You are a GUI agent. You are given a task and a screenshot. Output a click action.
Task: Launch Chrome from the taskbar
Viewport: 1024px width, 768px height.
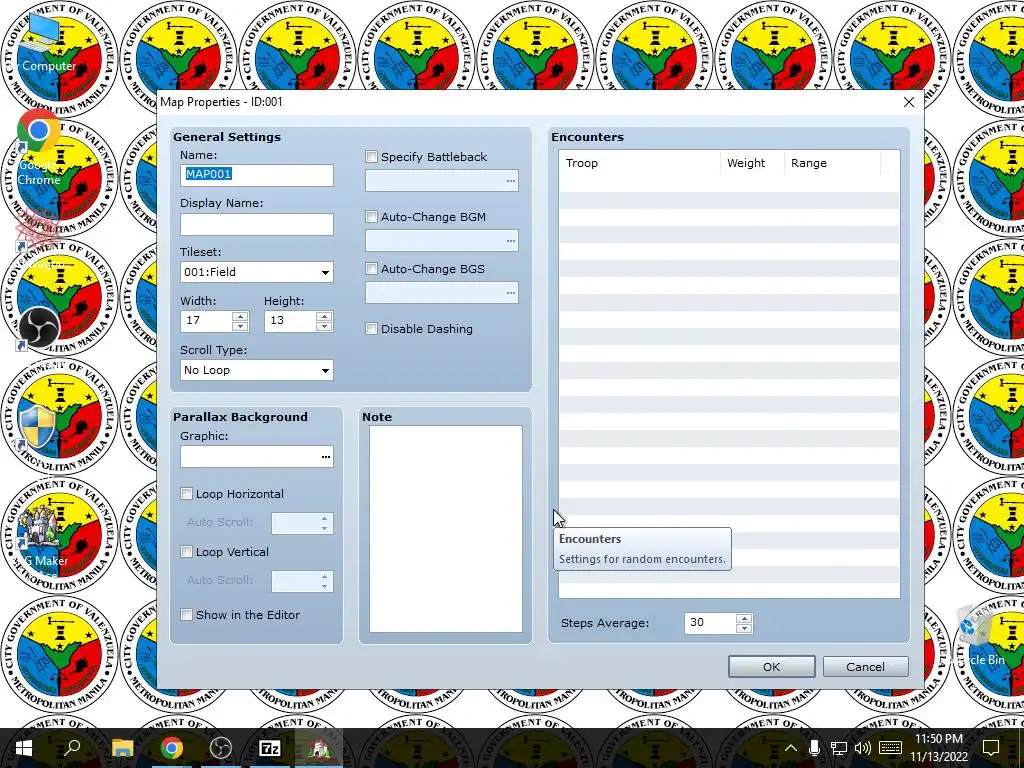172,748
